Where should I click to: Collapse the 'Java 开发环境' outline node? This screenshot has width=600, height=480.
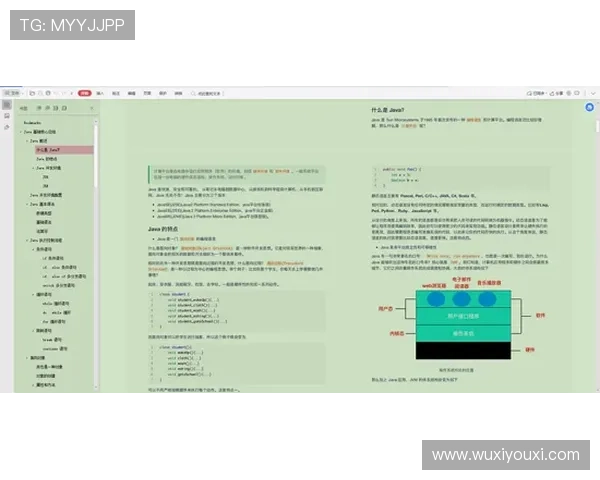(x=33, y=168)
